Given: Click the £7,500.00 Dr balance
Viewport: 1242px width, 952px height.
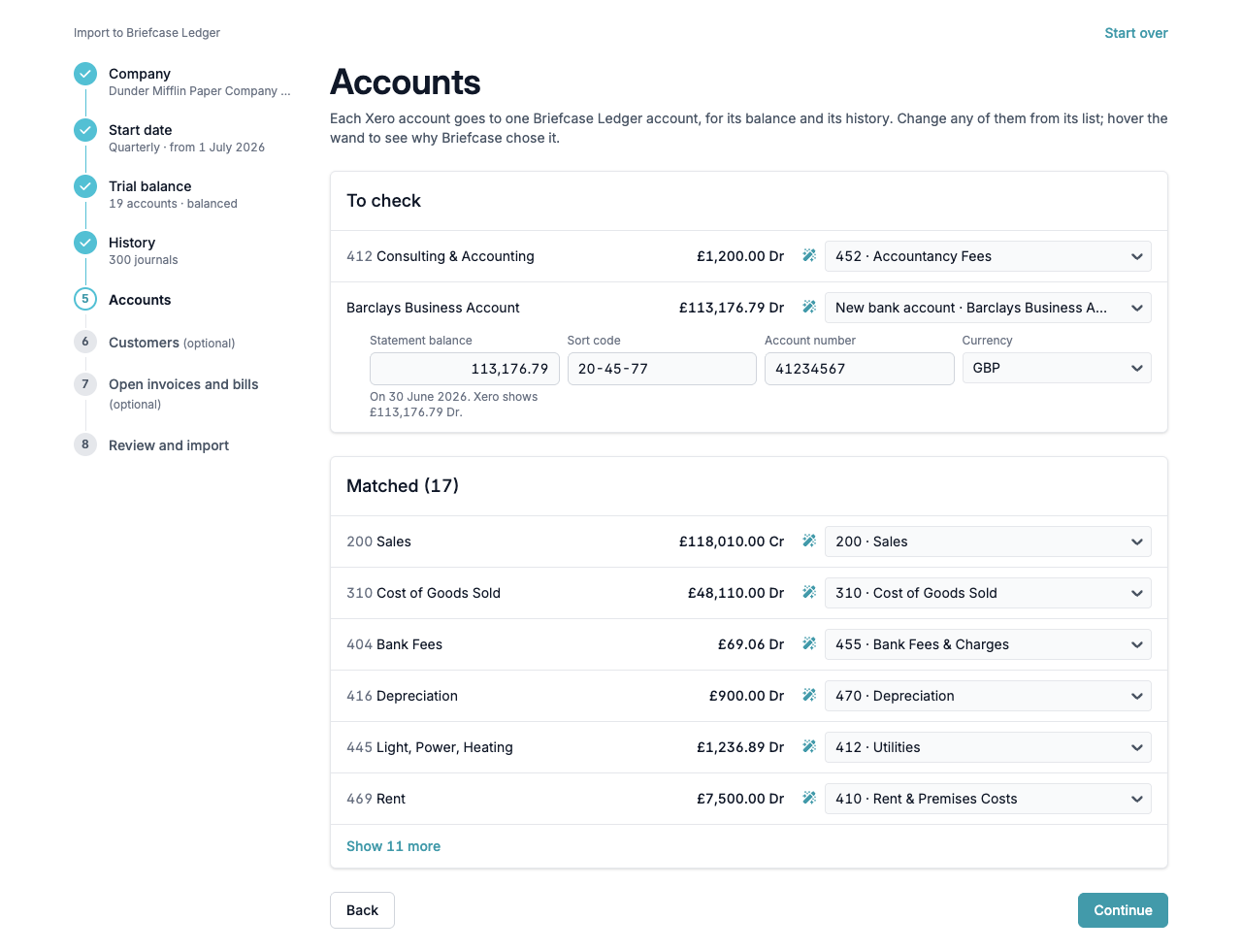Looking at the screenshot, I should pyautogui.click(x=740, y=799).
